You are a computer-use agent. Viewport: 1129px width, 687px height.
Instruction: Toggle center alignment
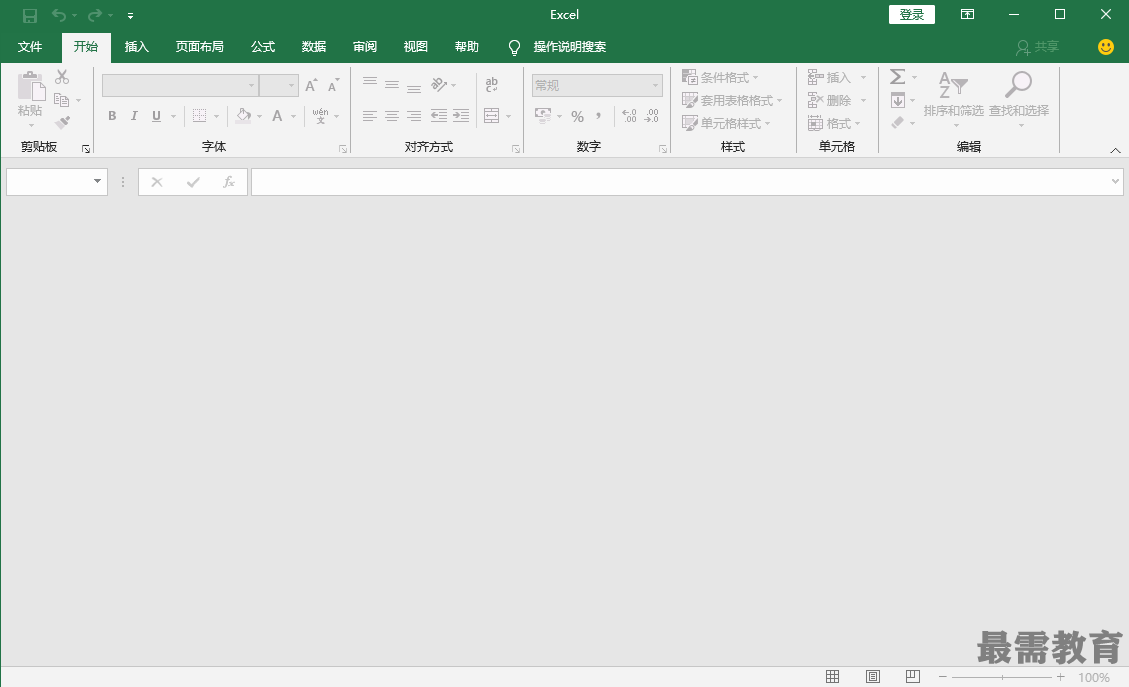tap(392, 116)
